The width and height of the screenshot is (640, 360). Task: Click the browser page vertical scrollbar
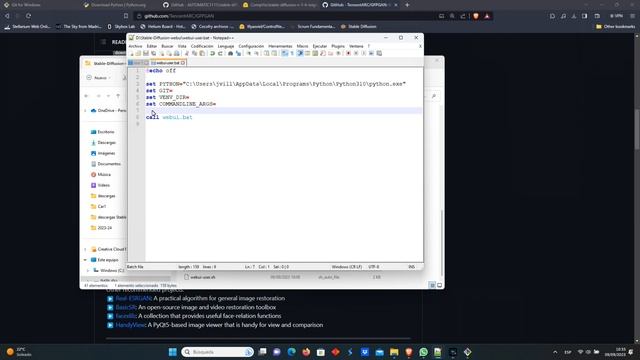[637, 129]
